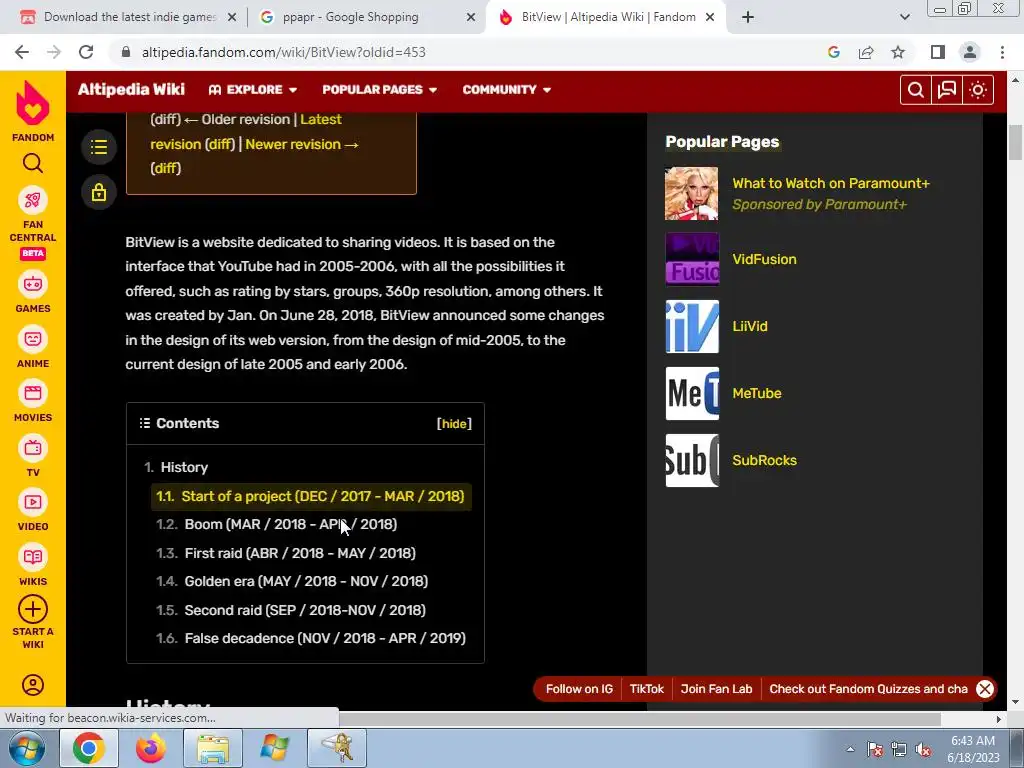Open Windows Start button
1024x768 pixels.
pos(27,748)
